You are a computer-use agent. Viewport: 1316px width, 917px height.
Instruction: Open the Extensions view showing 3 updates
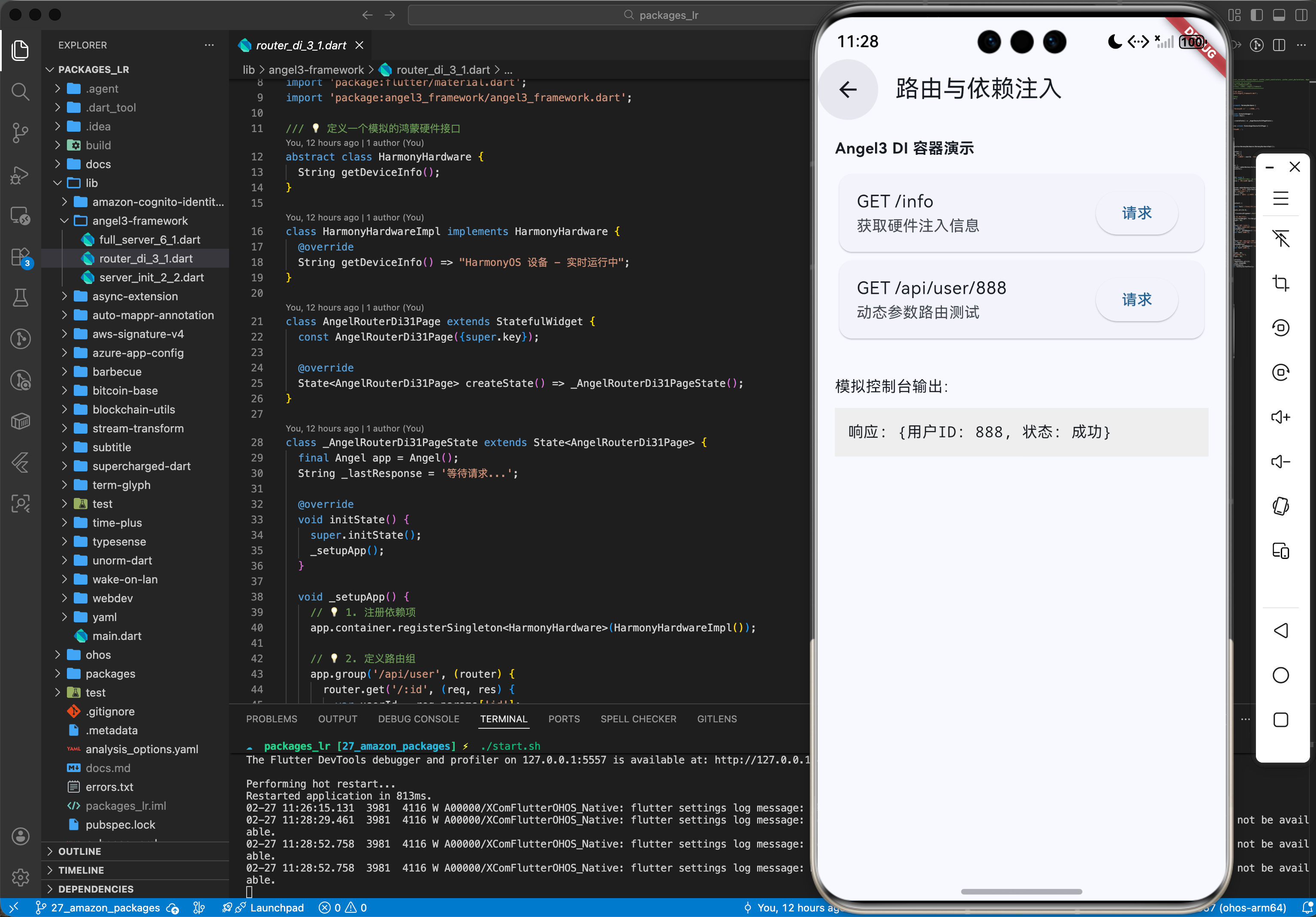pyautogui.click(x=21, y=257)
